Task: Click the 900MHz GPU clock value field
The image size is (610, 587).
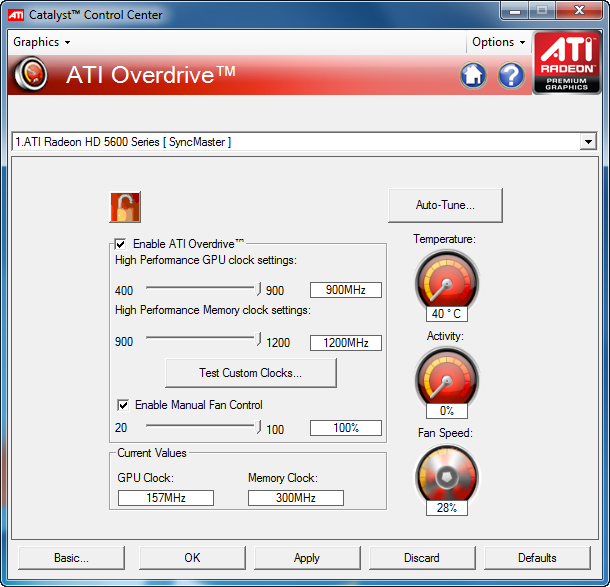Action: [x=345, y=290]
